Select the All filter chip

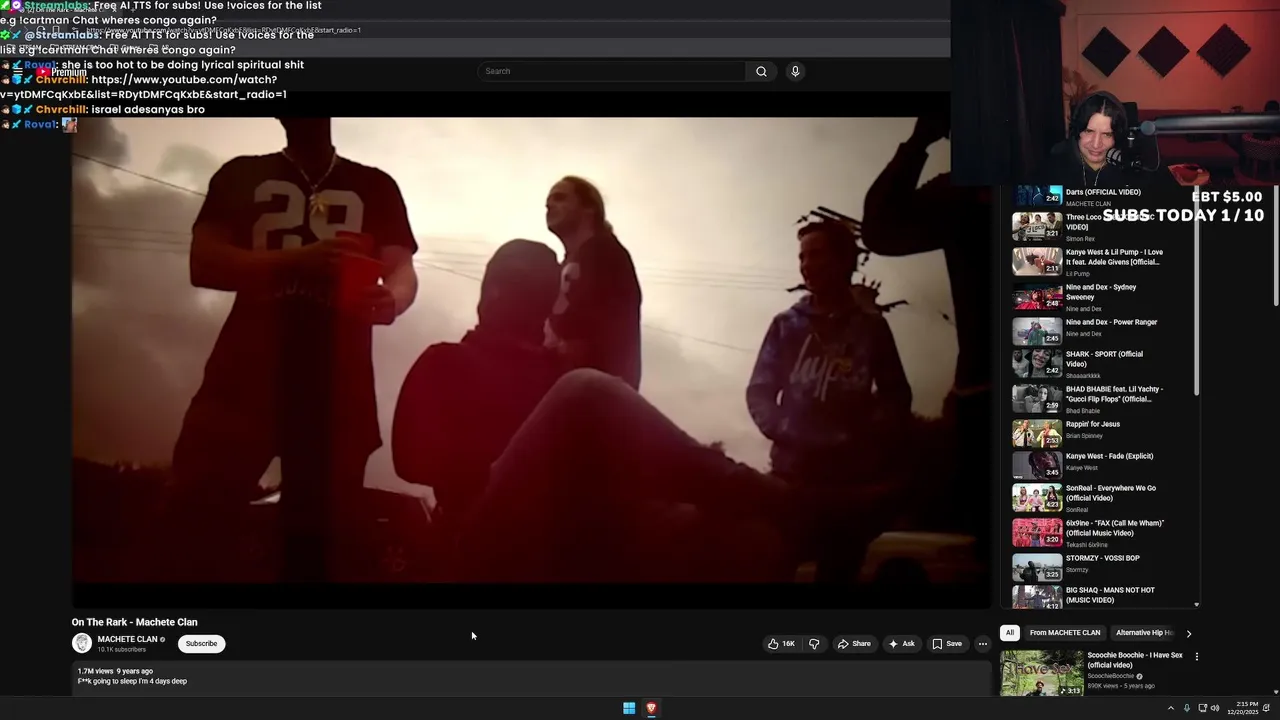pos(1010,633)
